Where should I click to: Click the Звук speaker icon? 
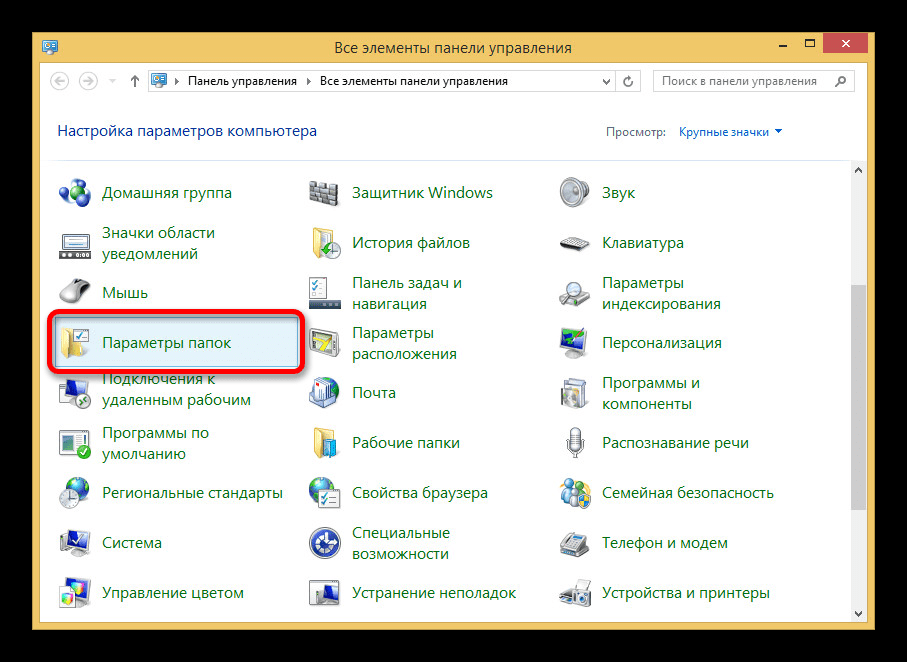click(575, 193)
